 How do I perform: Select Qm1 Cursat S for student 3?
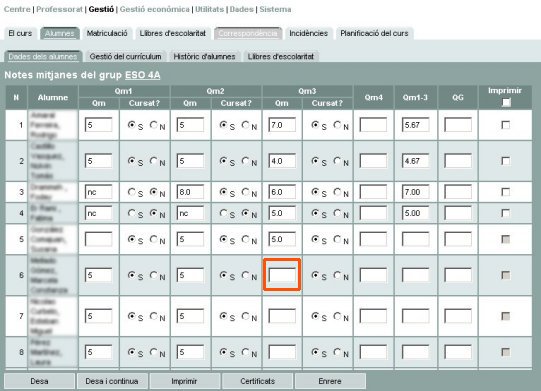(x=131, y=192)
